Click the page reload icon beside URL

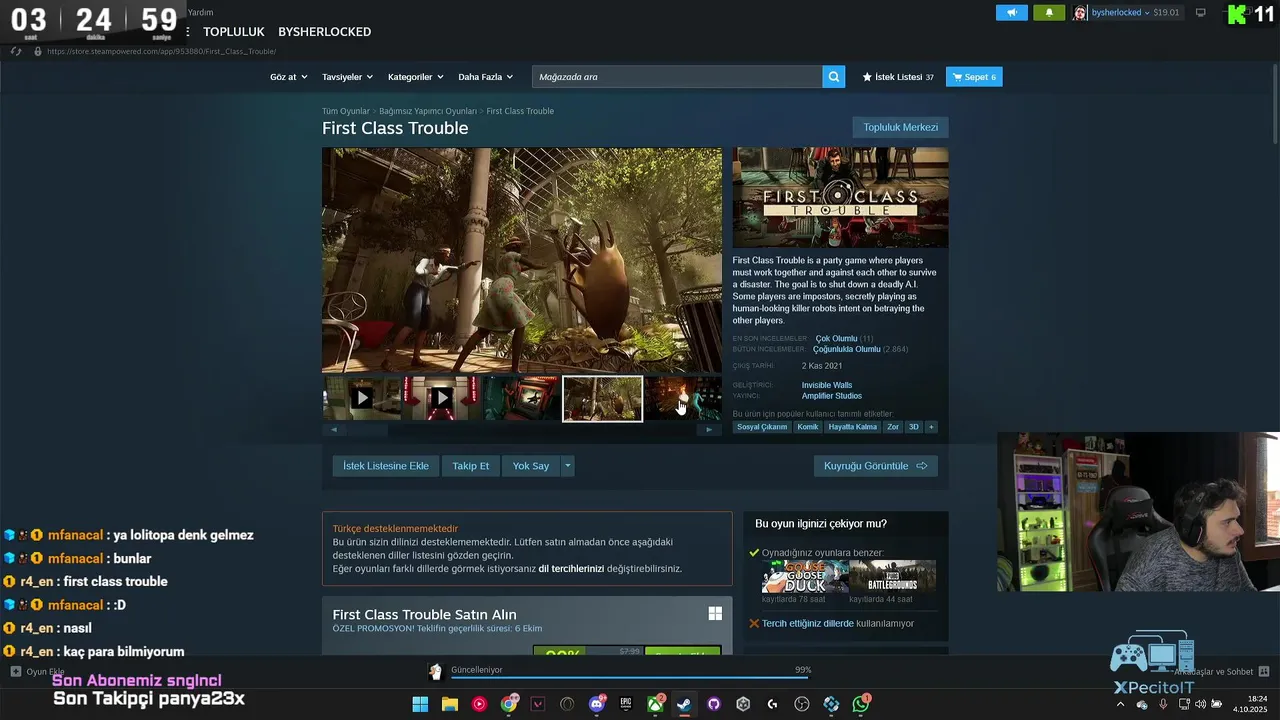click(x=16, y=51)
